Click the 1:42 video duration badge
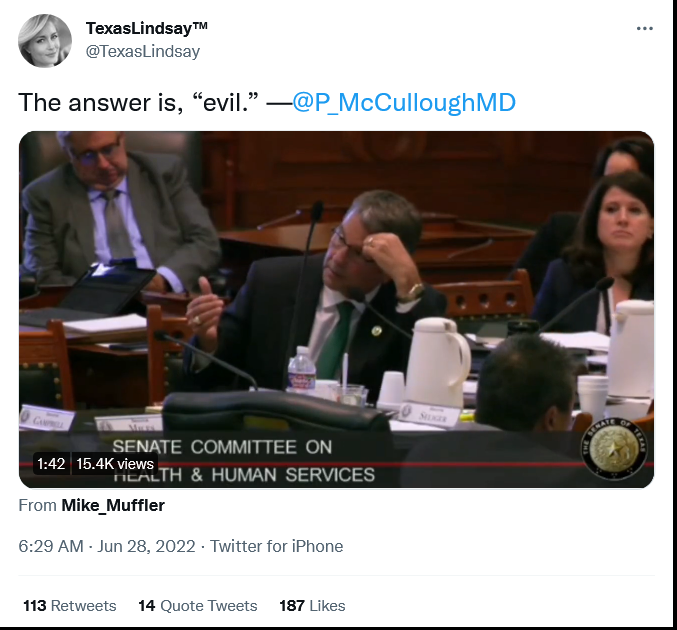This screenshot has height=630, width=677. point(51,463)
